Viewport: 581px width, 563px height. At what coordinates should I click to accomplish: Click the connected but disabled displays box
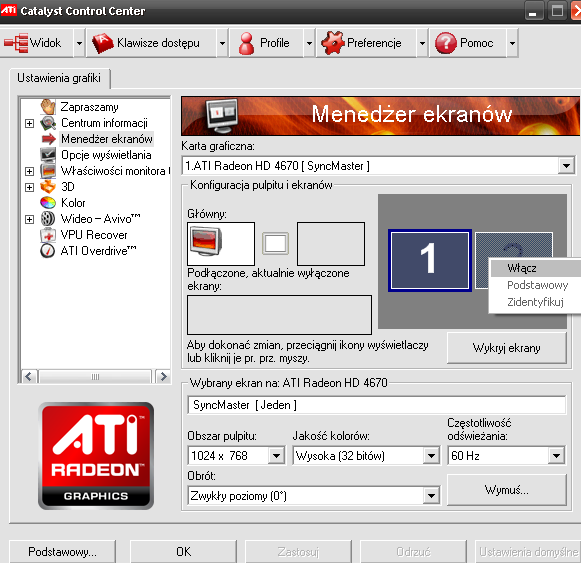[279, 315]
